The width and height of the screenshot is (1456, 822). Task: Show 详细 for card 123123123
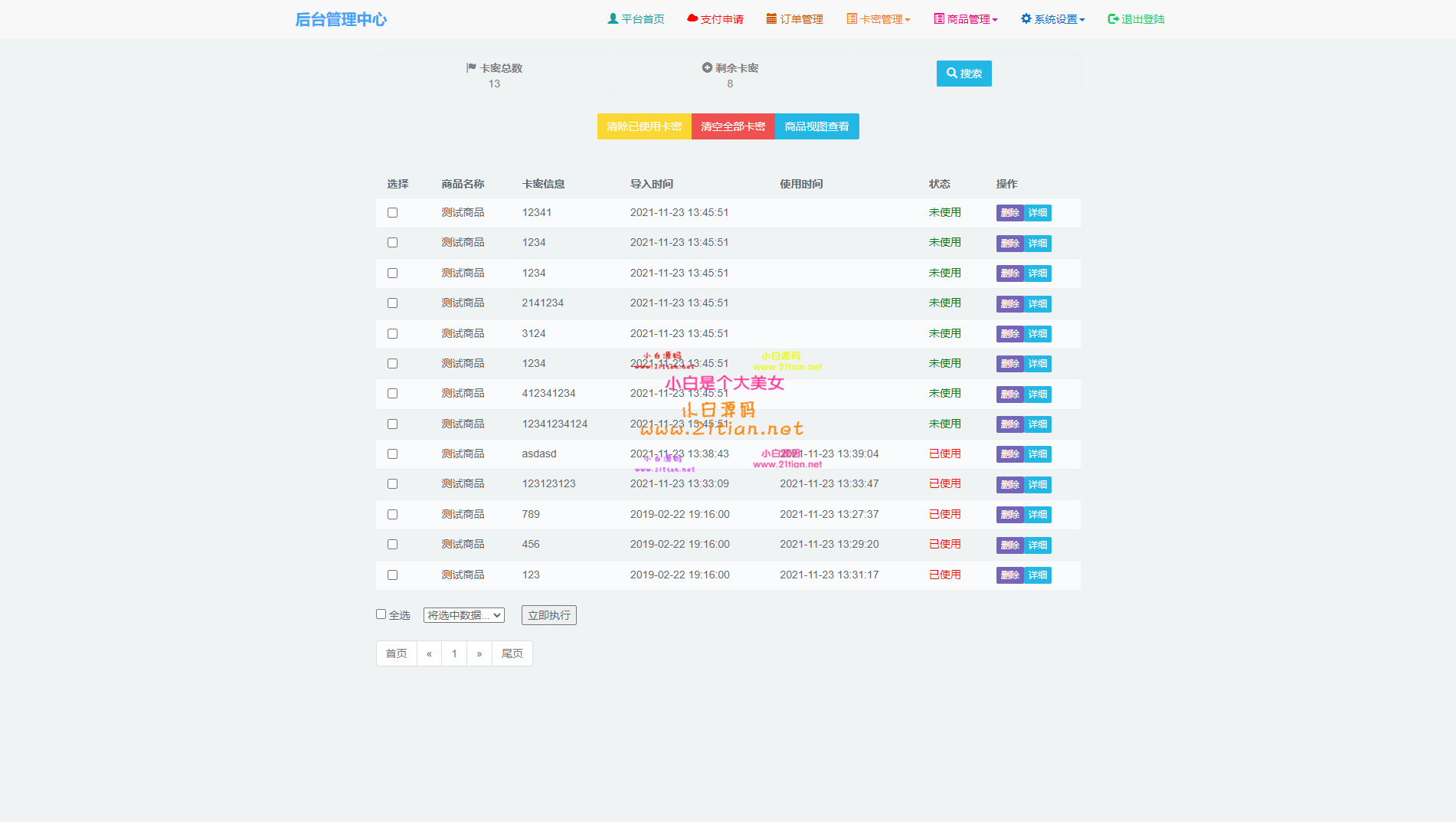[1038, 484]
